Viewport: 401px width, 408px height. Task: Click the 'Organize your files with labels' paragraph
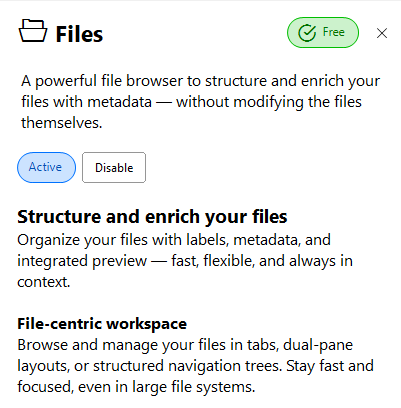(x=185, y=261)
